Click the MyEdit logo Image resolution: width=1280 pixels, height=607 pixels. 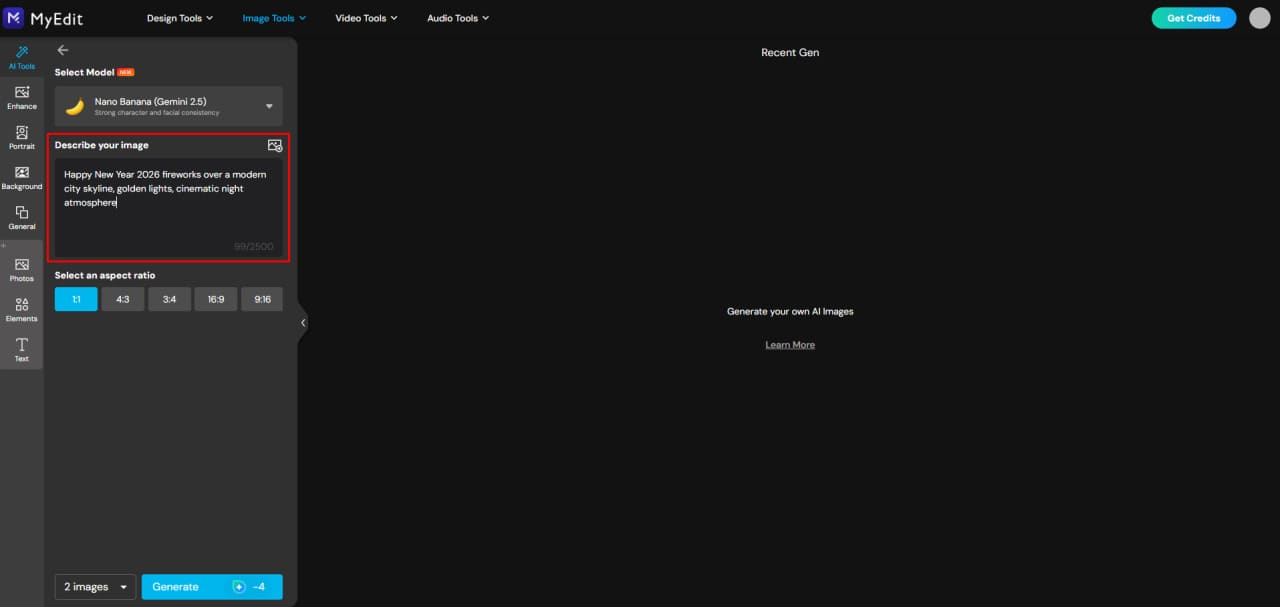tap(44, 18)
